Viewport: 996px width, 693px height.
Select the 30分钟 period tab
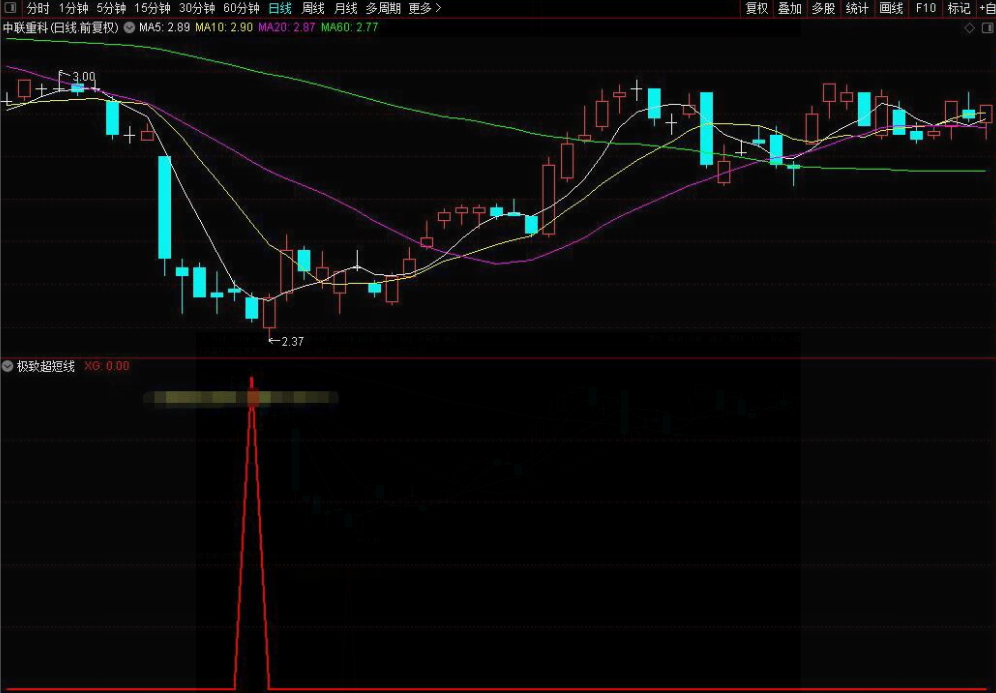pyautogui.click(x=197, y=8)
